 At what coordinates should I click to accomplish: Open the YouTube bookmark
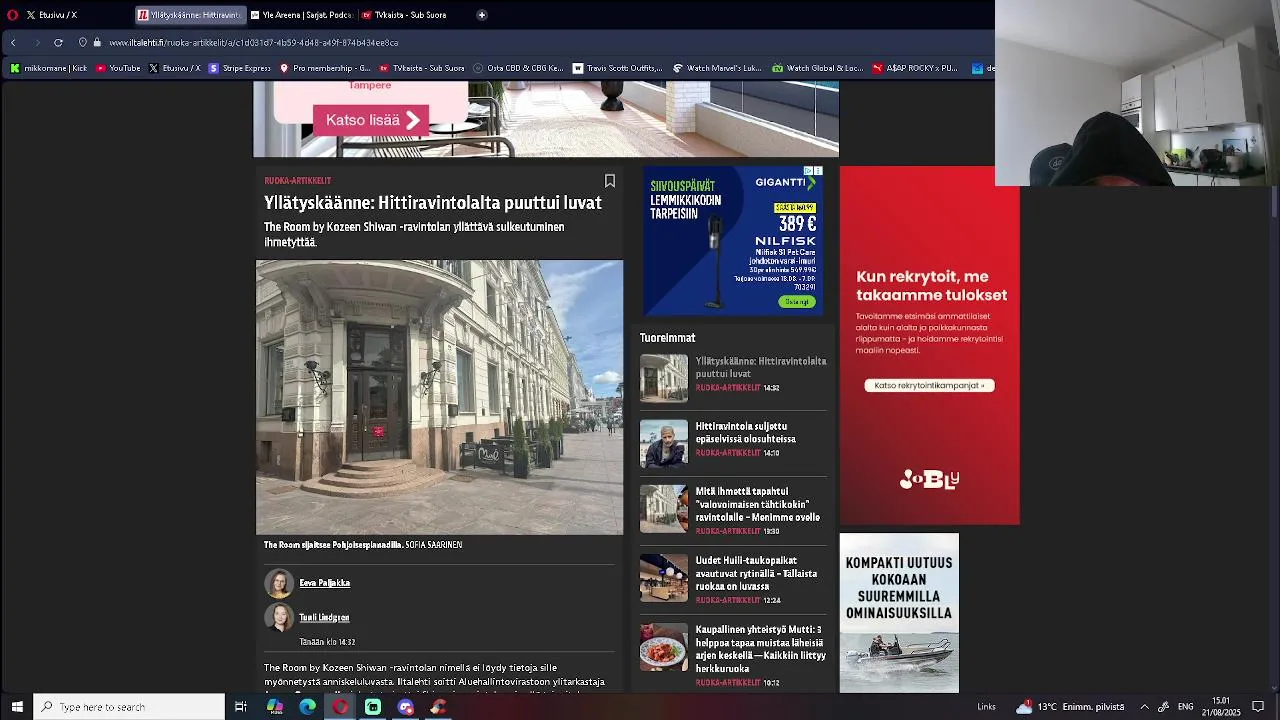pyautogui.click(x=118, y=68)
